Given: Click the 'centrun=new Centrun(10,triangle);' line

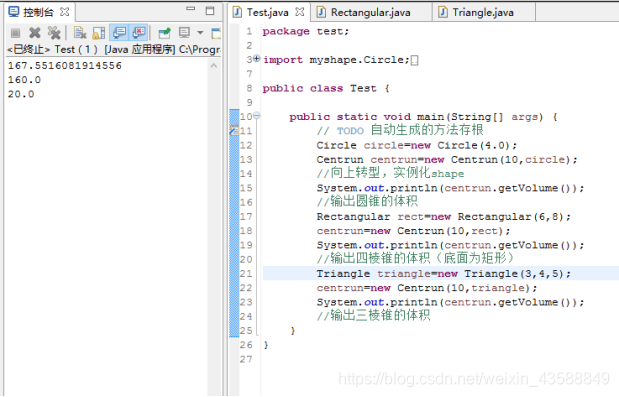Looking at the screenshot, I should coord(427,288).
